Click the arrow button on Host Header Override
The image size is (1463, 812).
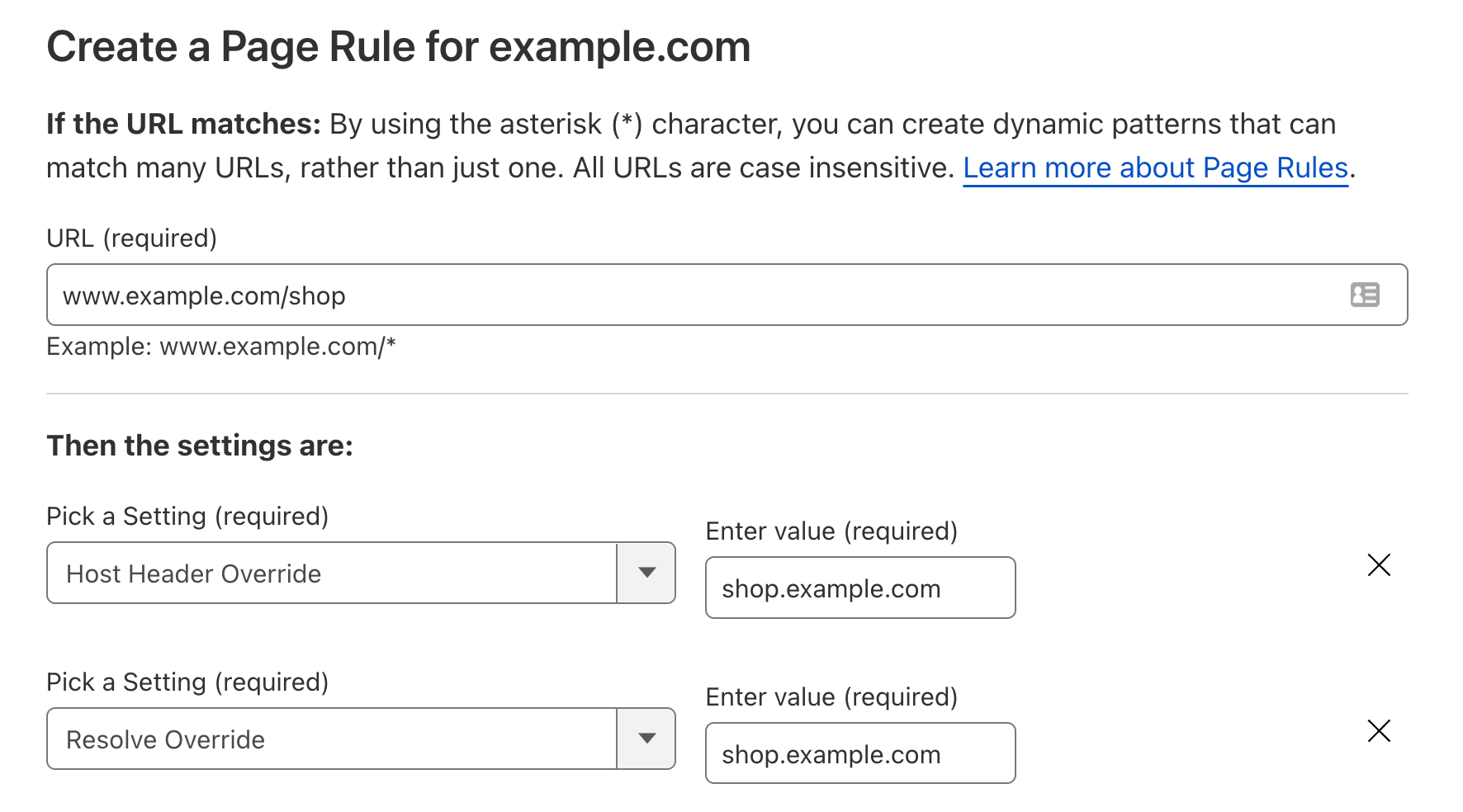pos(646,573)
